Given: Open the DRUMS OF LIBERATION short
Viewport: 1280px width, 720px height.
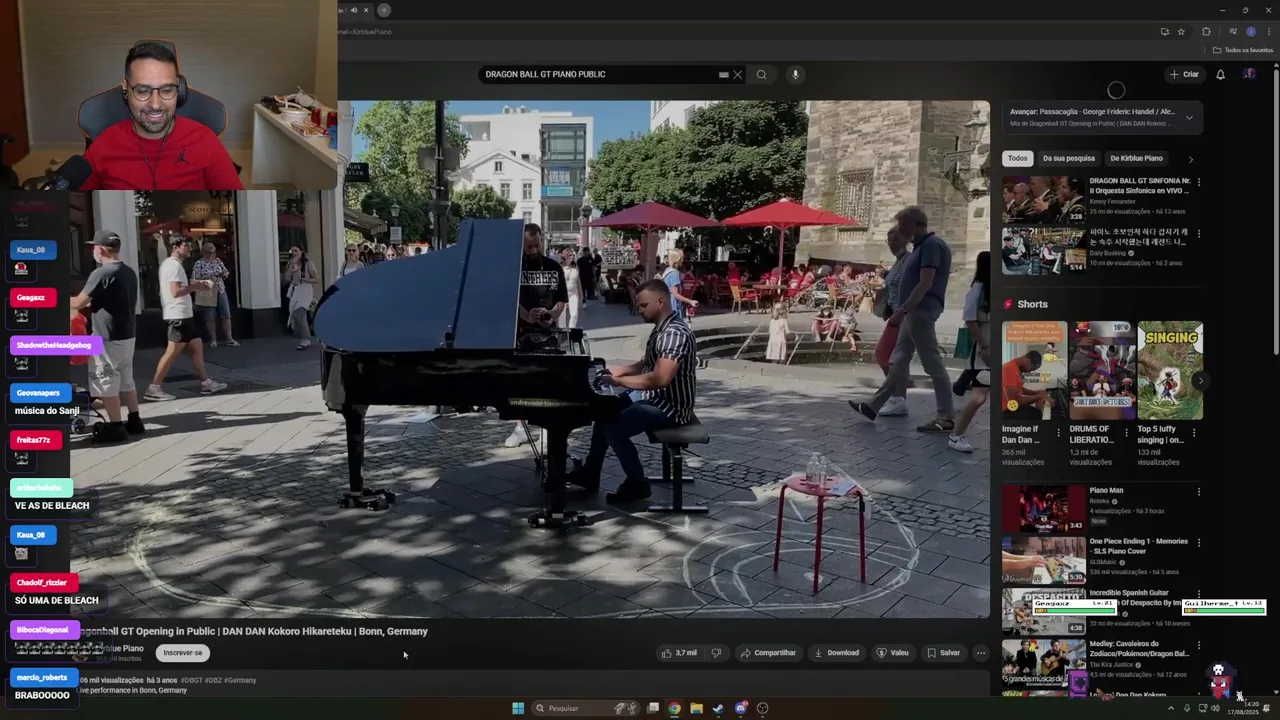Looking at the screenshot, I should point(1101,370).
